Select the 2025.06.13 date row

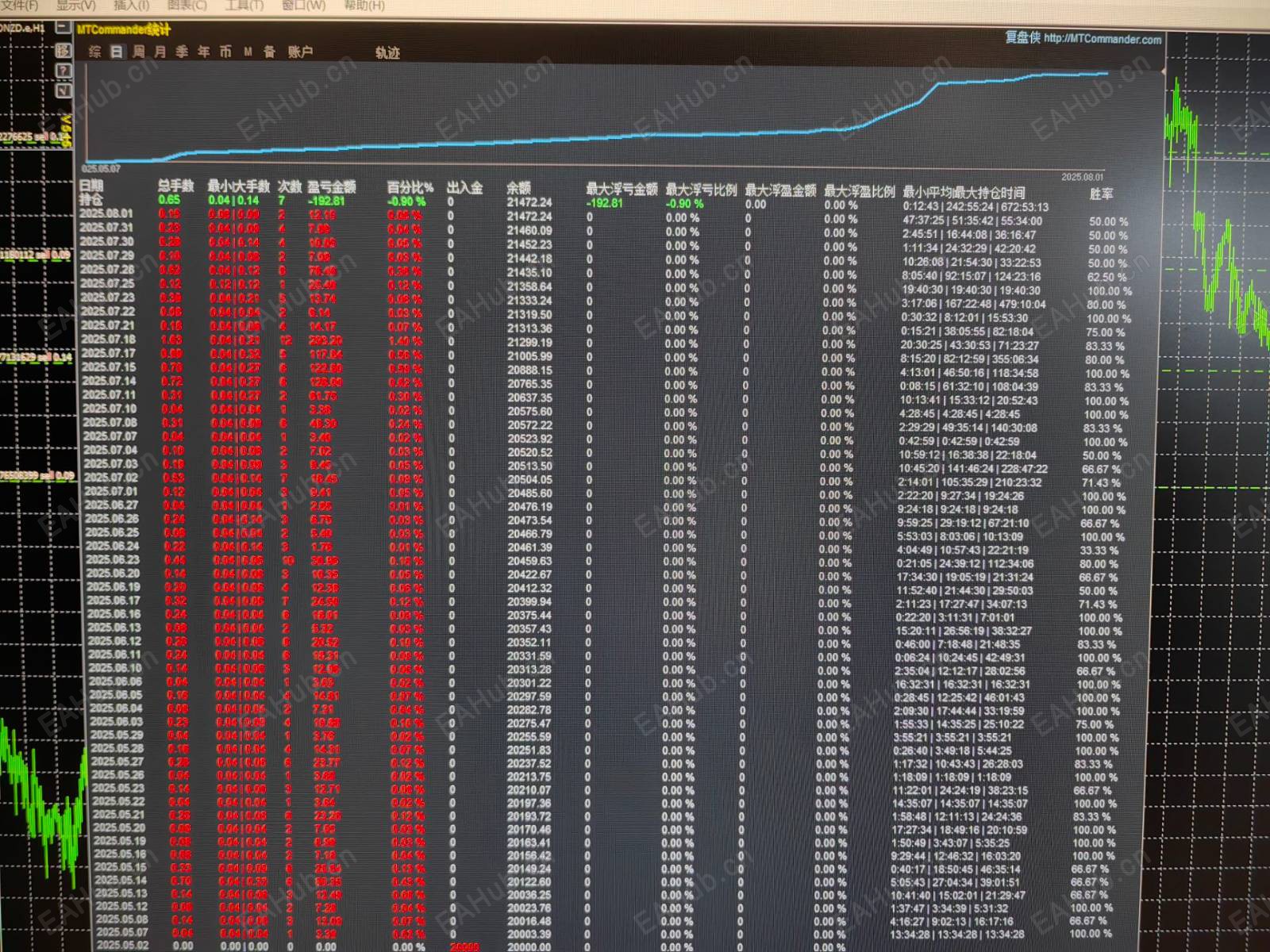click(114, 628)
